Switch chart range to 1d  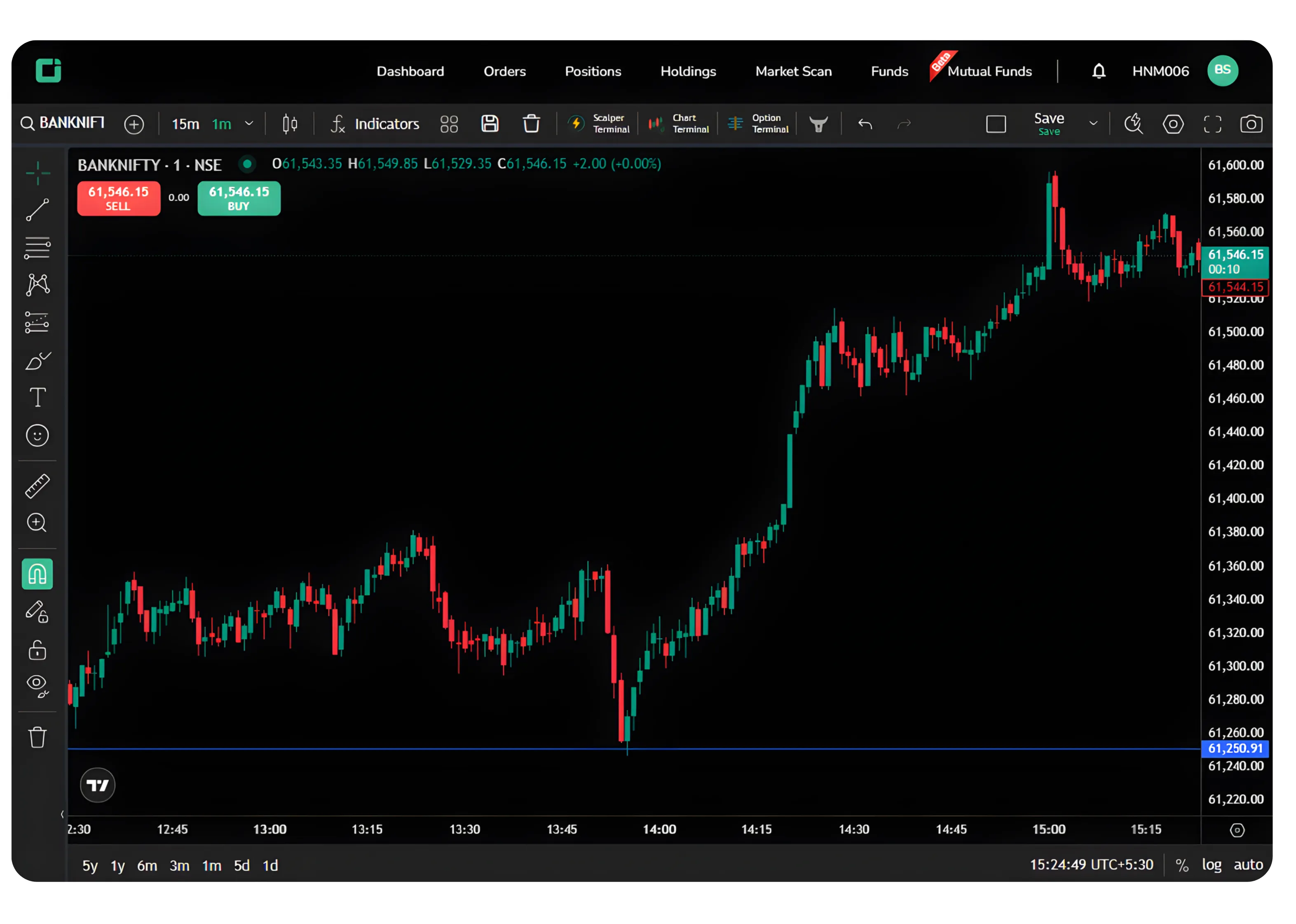pyautogui.click(x=270, y=865)
